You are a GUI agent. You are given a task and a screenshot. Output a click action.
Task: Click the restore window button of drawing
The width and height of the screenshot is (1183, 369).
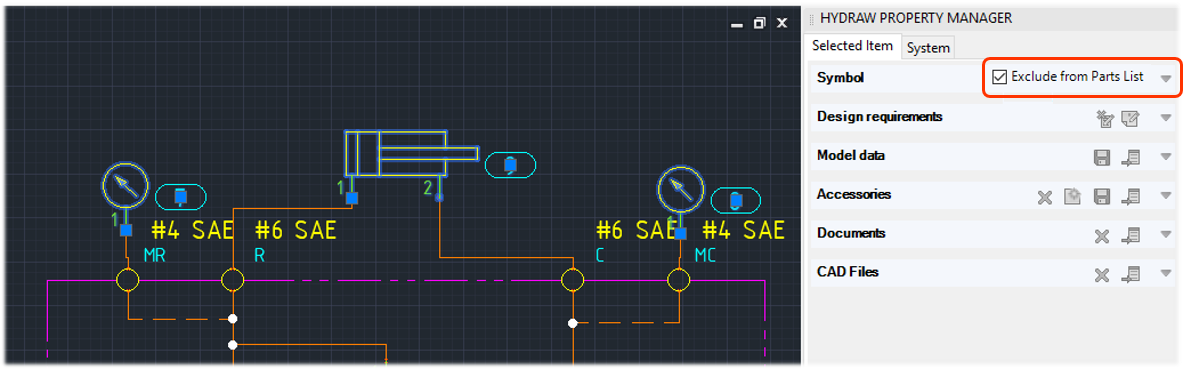click(760, 23)
